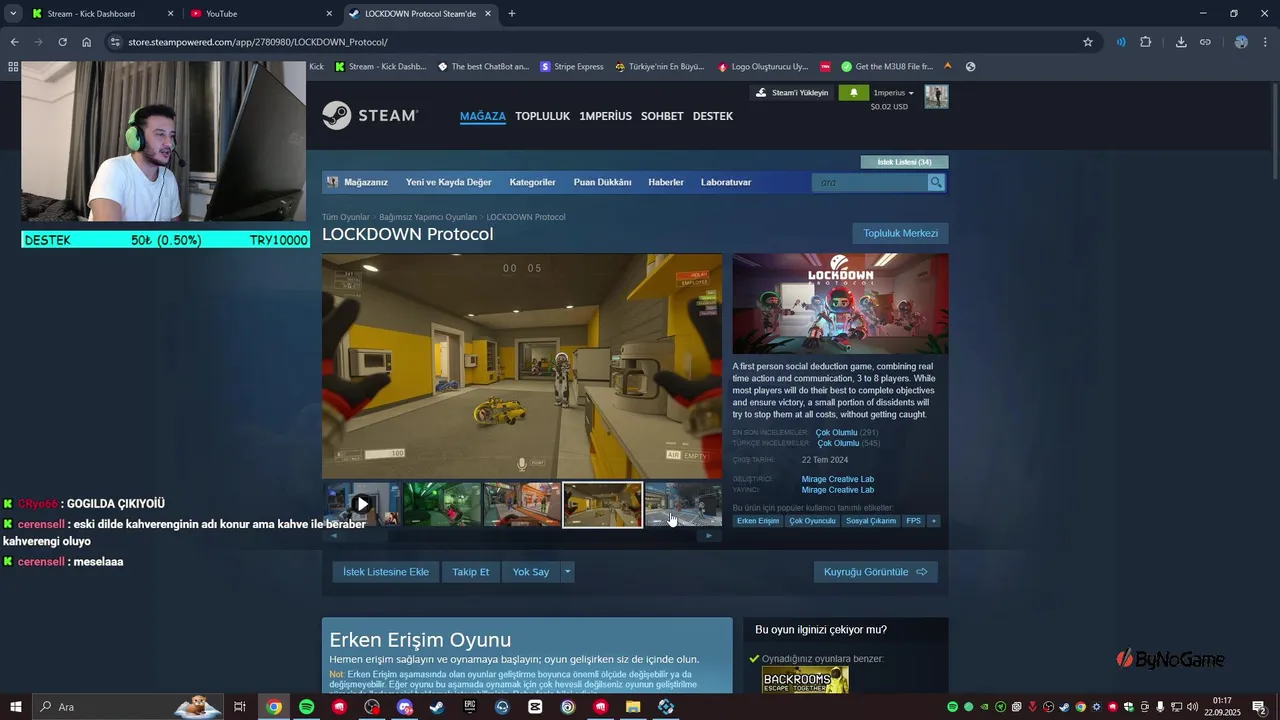Click the plus tag button

point(934,521)
